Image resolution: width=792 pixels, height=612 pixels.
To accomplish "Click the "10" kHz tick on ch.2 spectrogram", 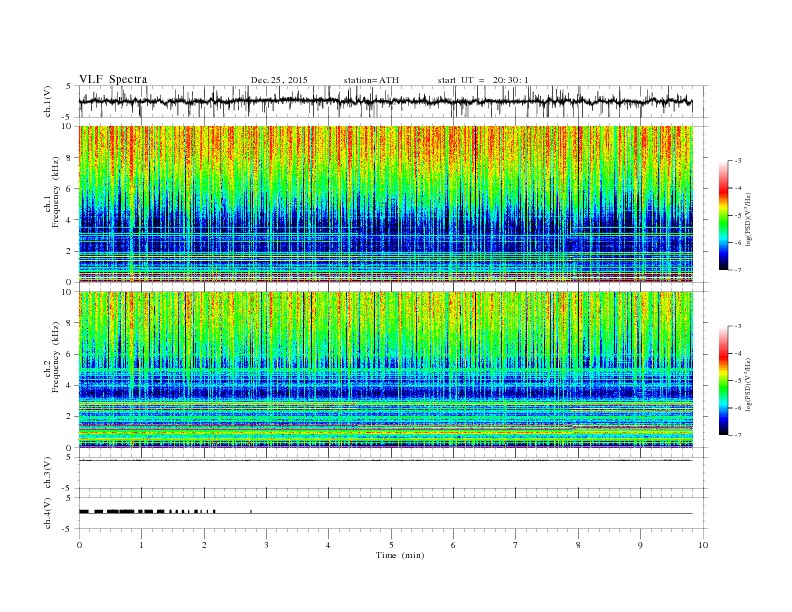I will coord(68,292).
